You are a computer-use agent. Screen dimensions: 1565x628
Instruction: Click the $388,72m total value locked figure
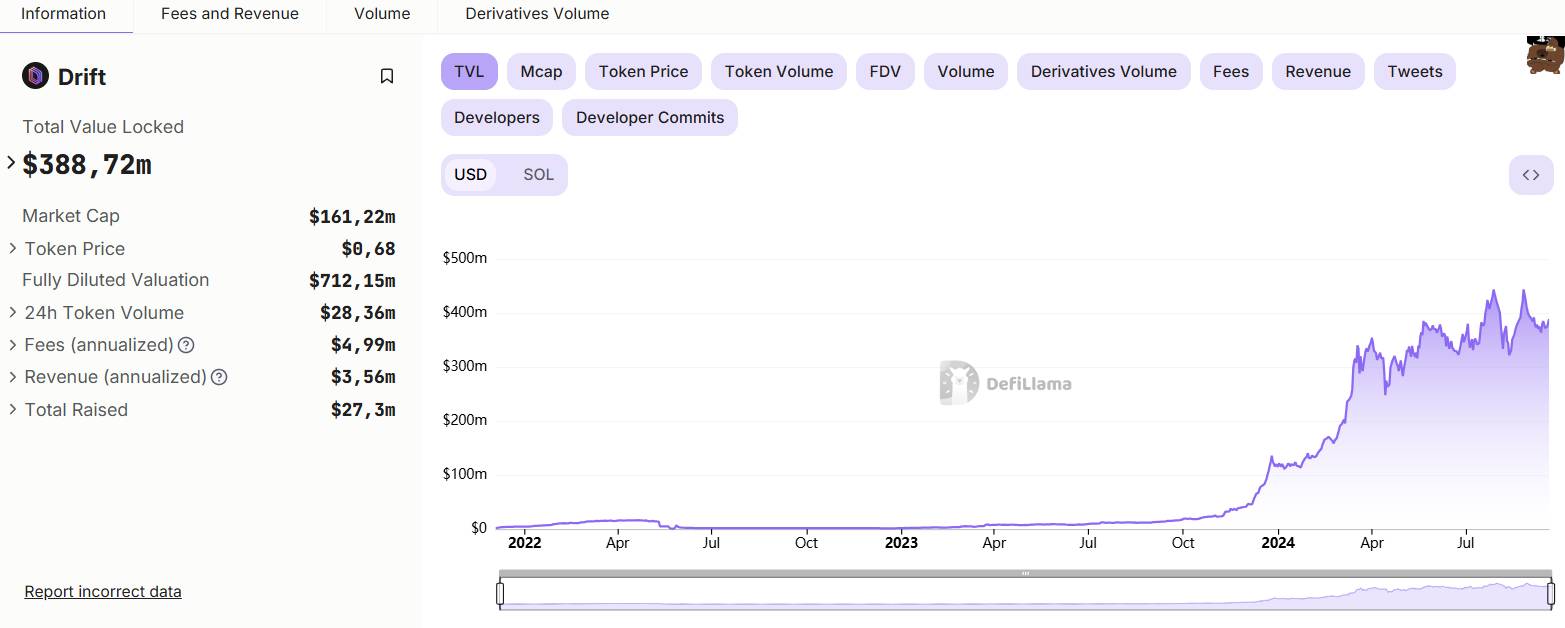click(x=87, y=164)
